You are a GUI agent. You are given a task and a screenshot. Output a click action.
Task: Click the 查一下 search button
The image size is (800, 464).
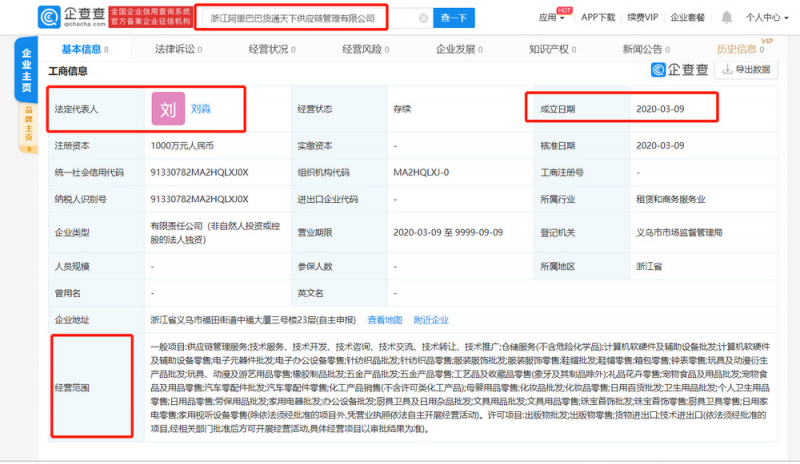(454, 18)
